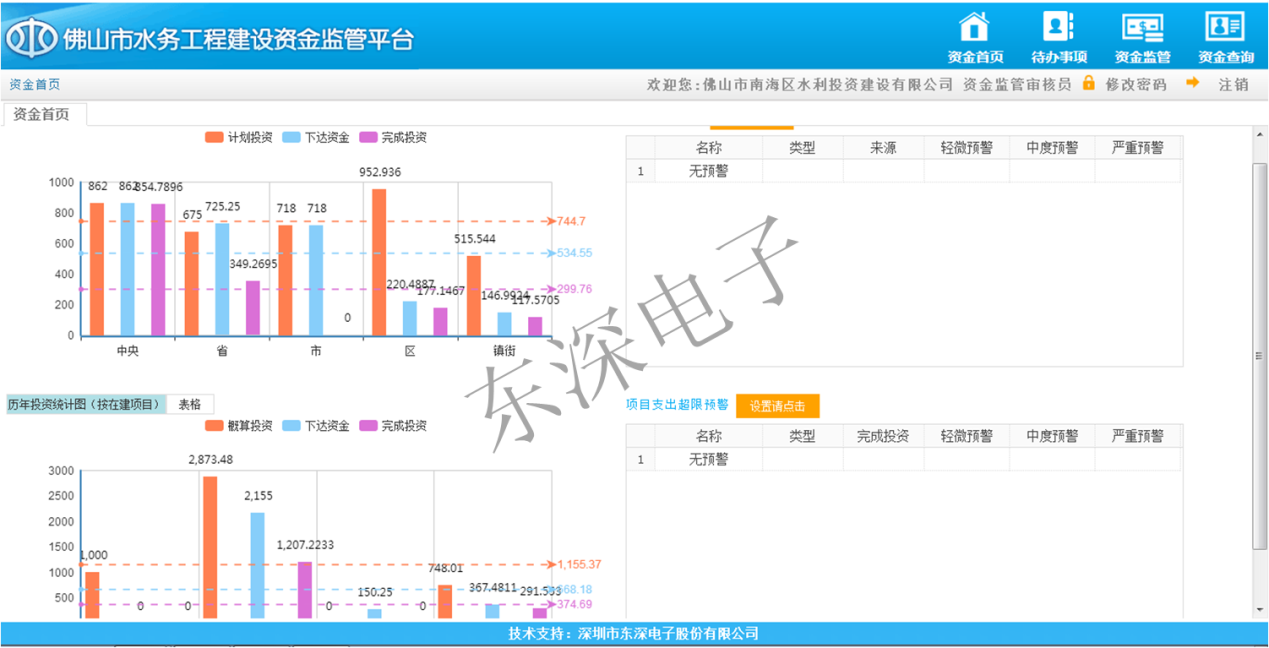Click the 修改密码 link
Viewport: 1269px width, 648px height.
(x=1136, y=85)
